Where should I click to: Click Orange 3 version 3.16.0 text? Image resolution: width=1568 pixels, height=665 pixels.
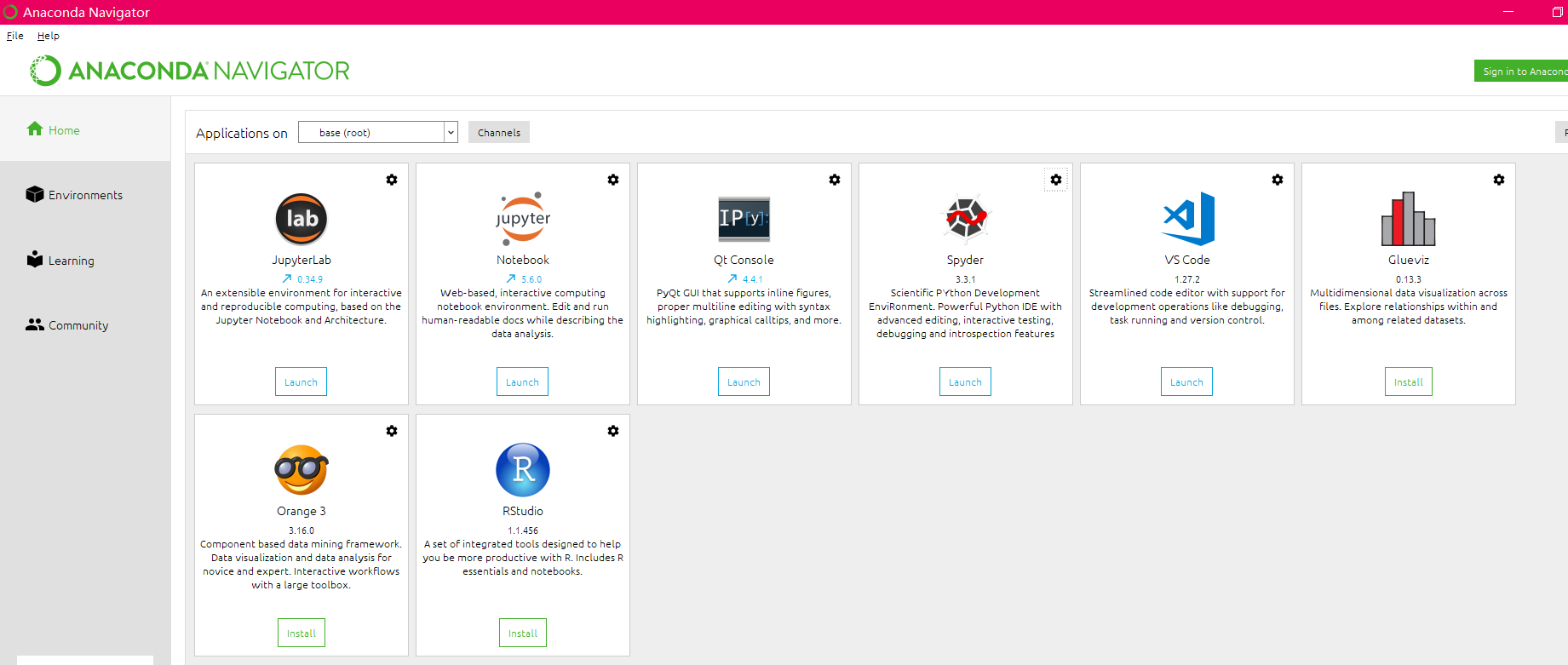[302, 530]
